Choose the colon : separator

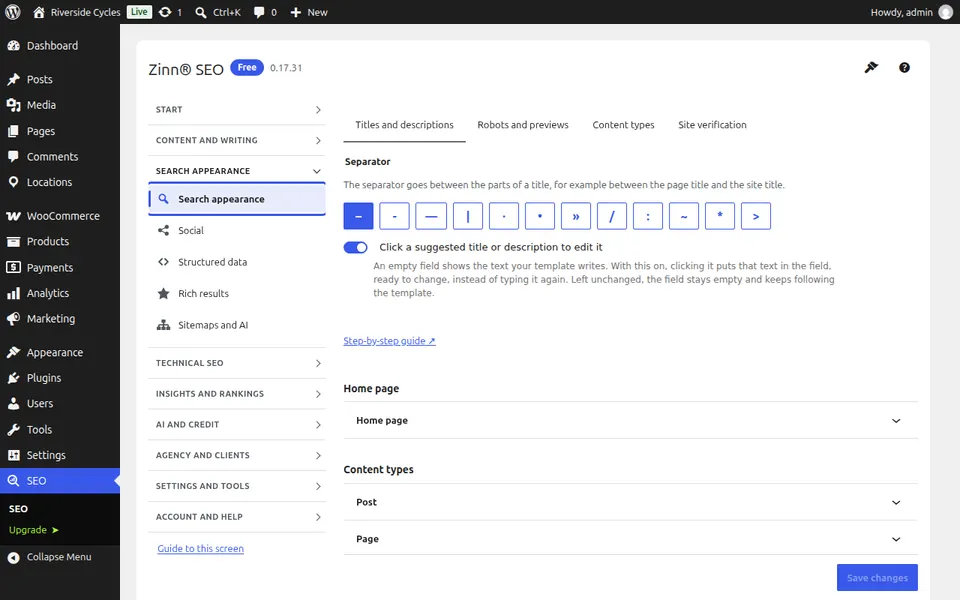648,216
